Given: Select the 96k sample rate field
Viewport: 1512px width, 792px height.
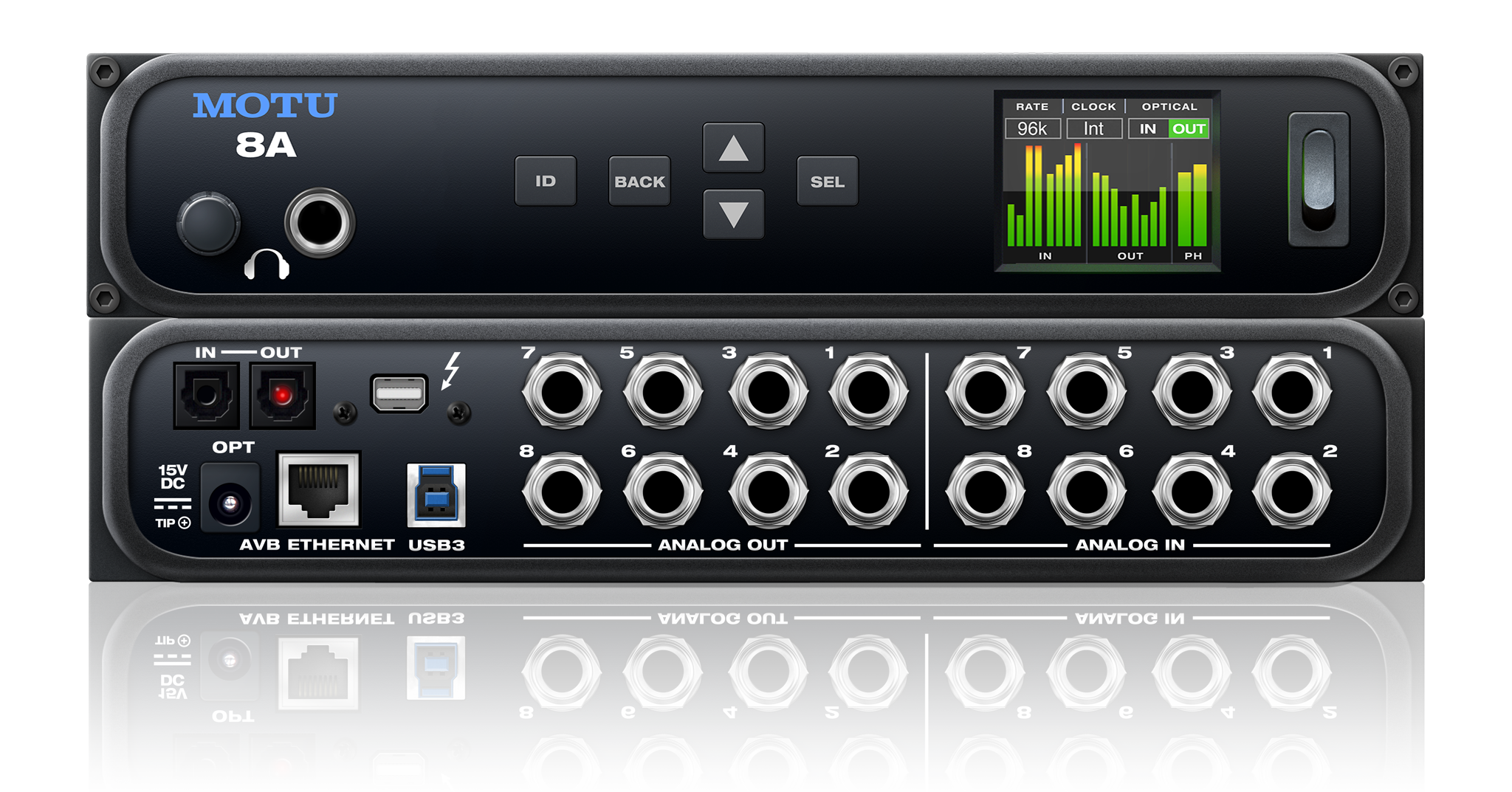Looking at the screenshot, I should 1032,128.
